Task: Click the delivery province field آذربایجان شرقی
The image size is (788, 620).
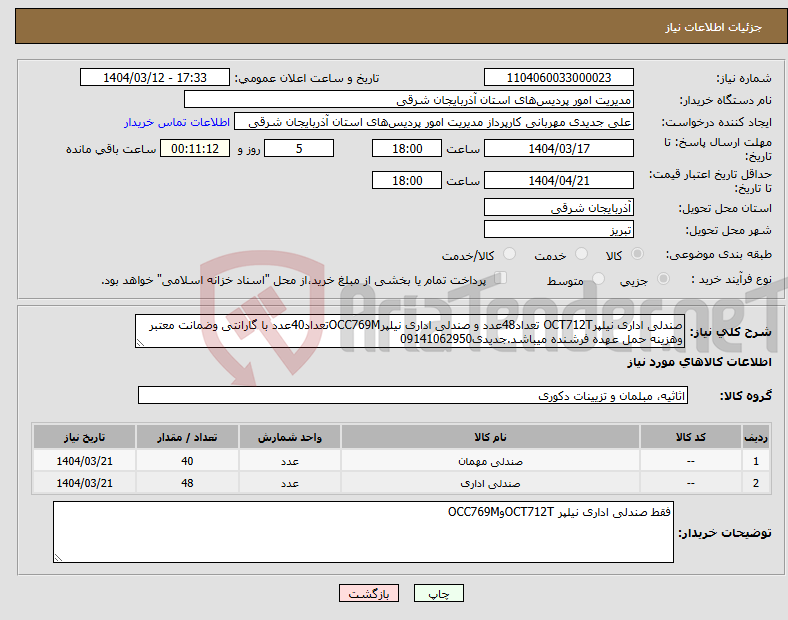Action: 558,207
